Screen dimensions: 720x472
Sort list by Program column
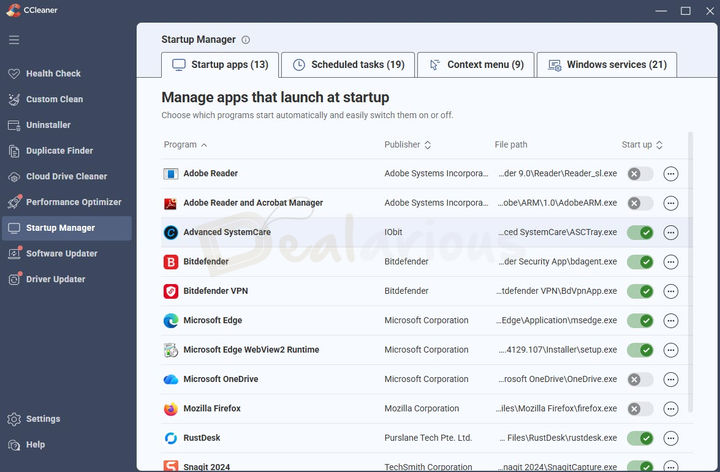[x=186, y=145]
